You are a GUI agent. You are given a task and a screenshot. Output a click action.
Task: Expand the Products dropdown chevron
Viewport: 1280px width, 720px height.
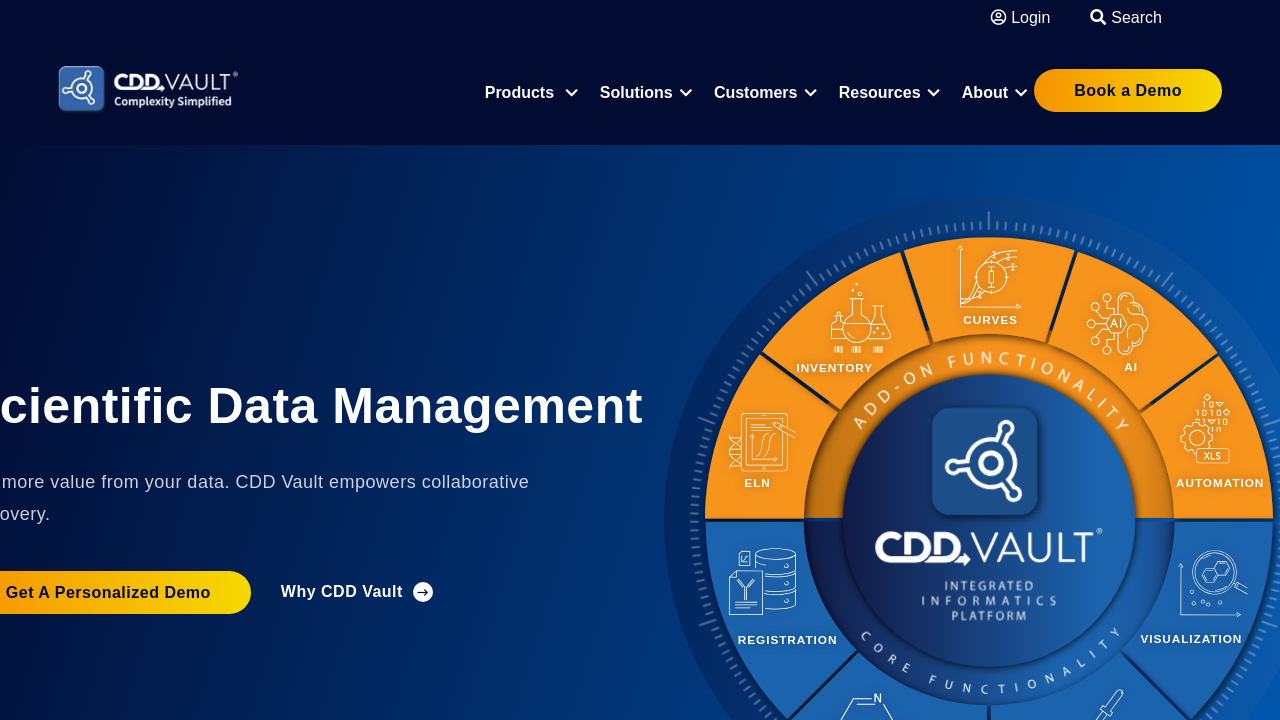click(x=571, y=93)
